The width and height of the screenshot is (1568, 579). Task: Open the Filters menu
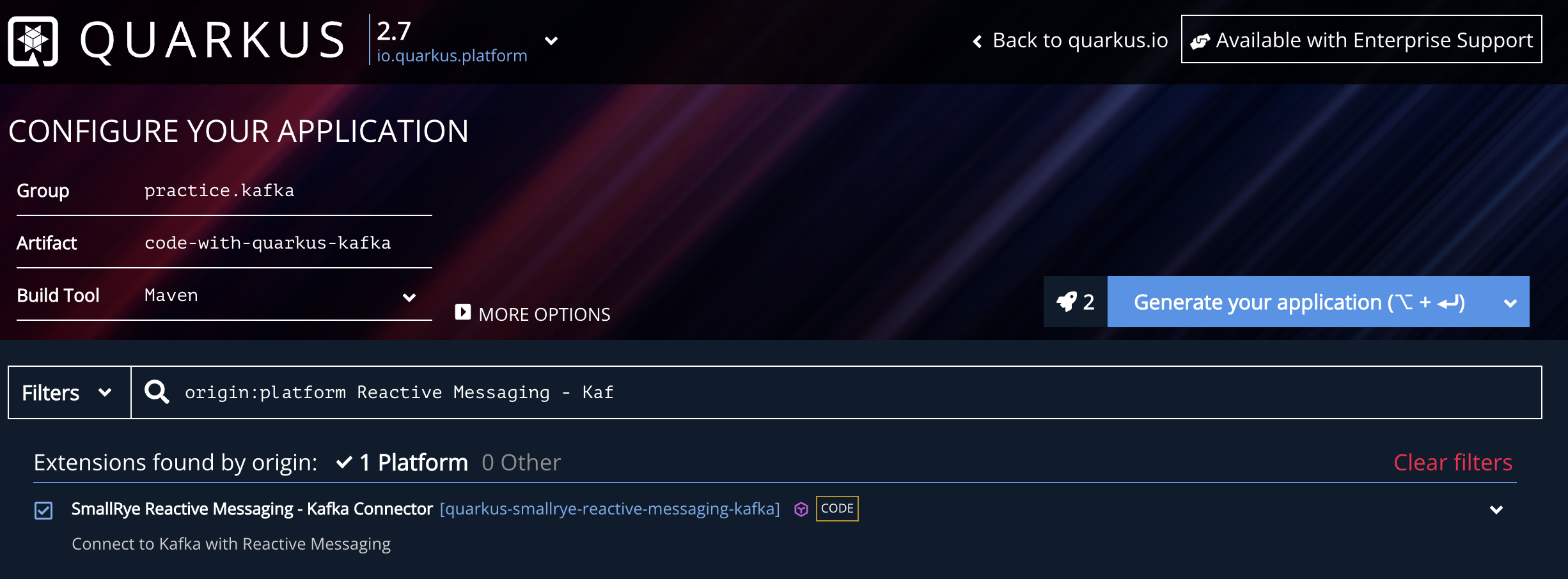coord(68,392)
